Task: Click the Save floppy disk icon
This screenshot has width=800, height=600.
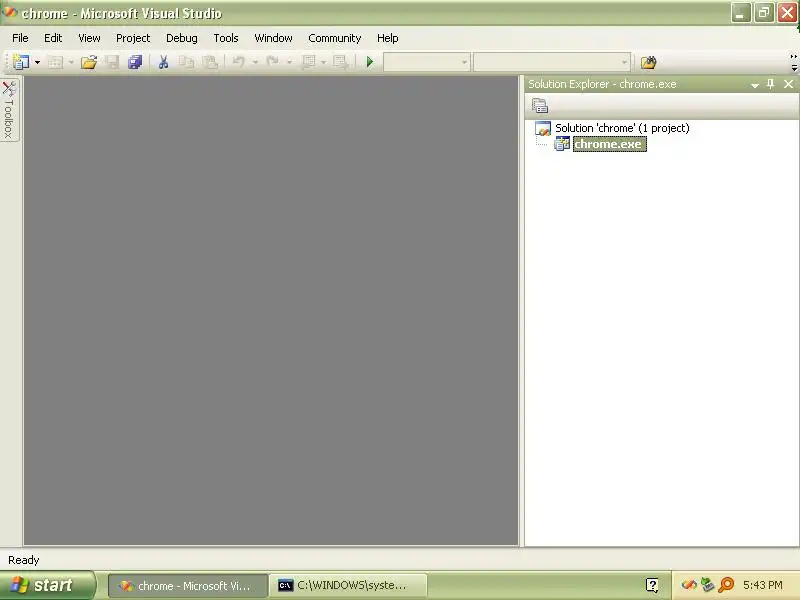Action: [x=112, y=62]
